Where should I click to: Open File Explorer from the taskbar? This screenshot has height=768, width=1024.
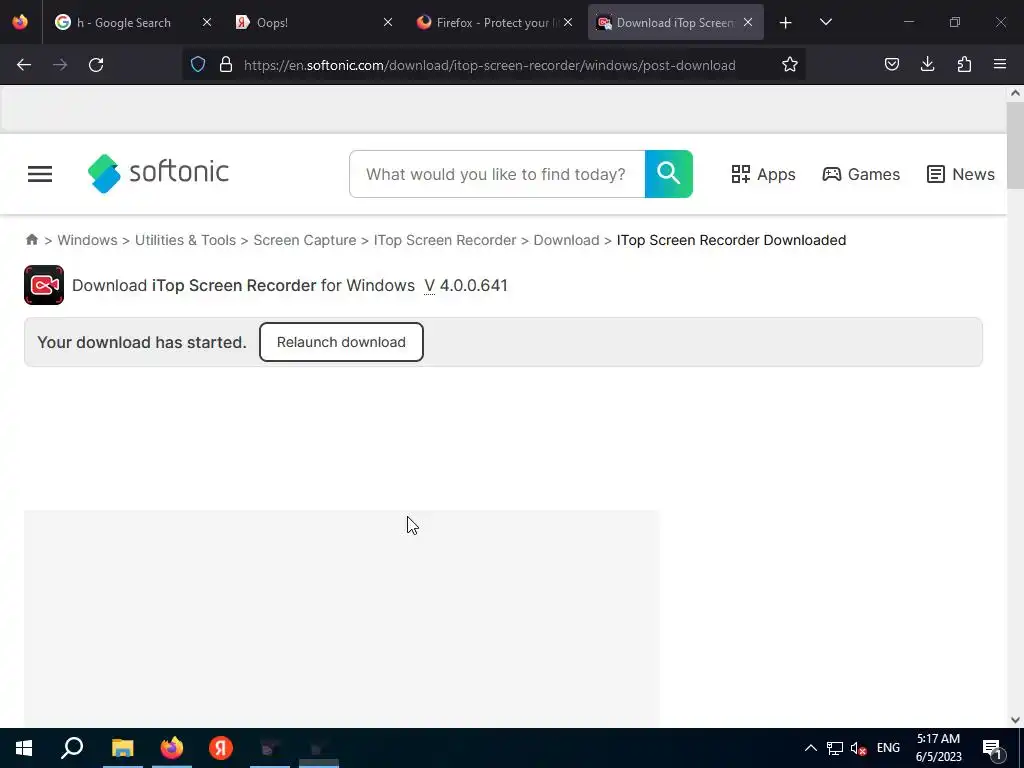122,748
